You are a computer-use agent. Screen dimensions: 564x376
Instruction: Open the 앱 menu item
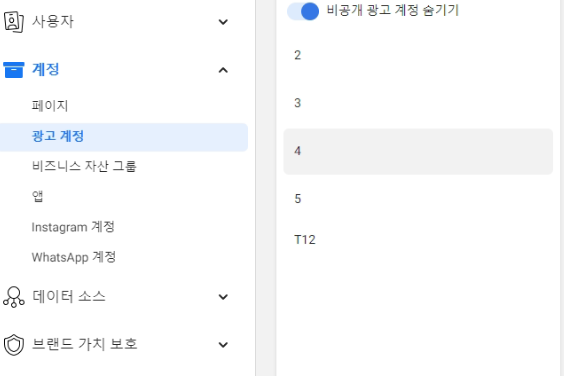point(37,196)
